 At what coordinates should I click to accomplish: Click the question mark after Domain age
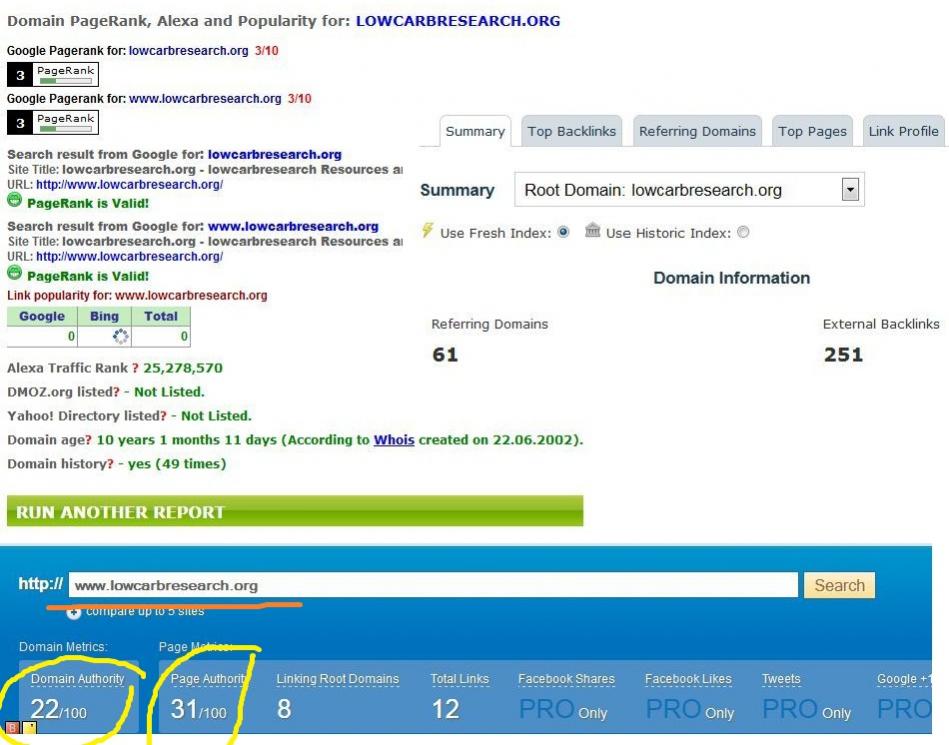click(88, 440)
